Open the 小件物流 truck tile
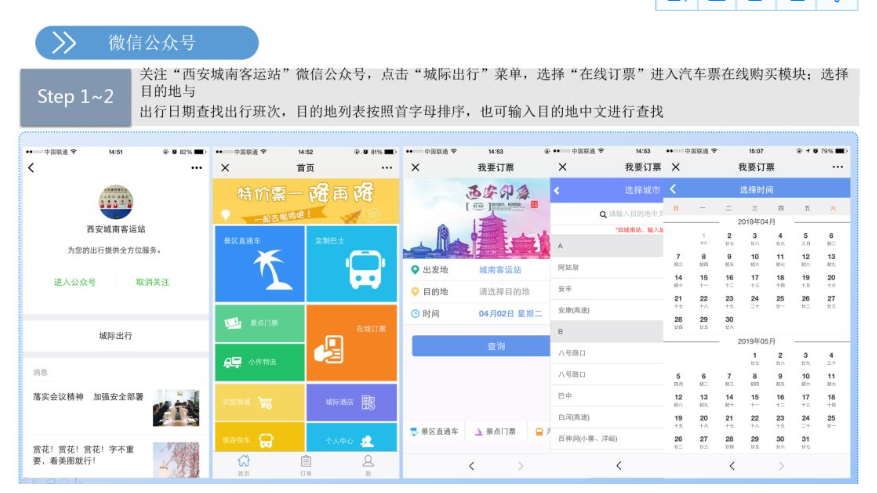 (x=259, y=362)
